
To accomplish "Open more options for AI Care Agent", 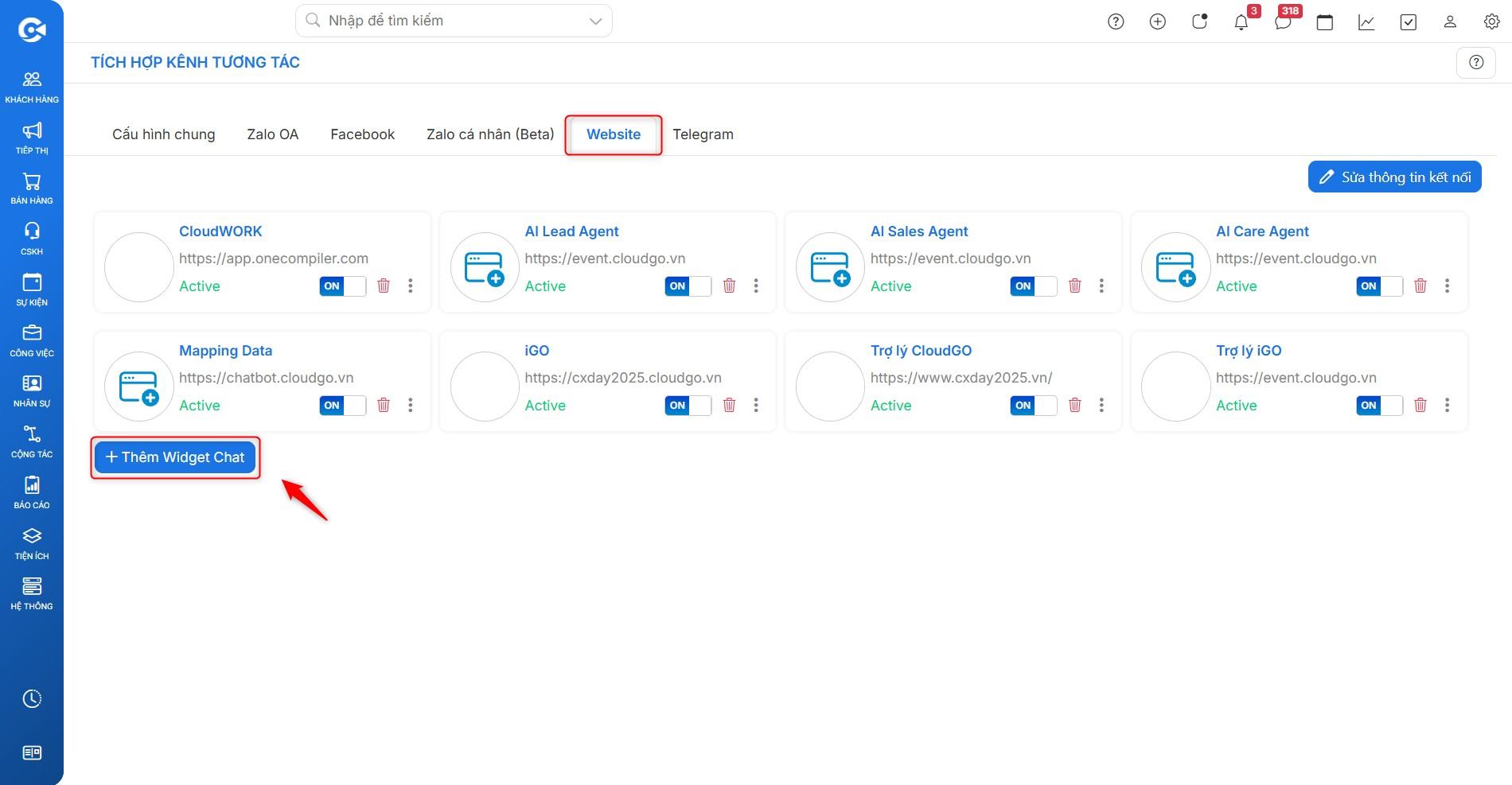I will [x=1448, y=286].
